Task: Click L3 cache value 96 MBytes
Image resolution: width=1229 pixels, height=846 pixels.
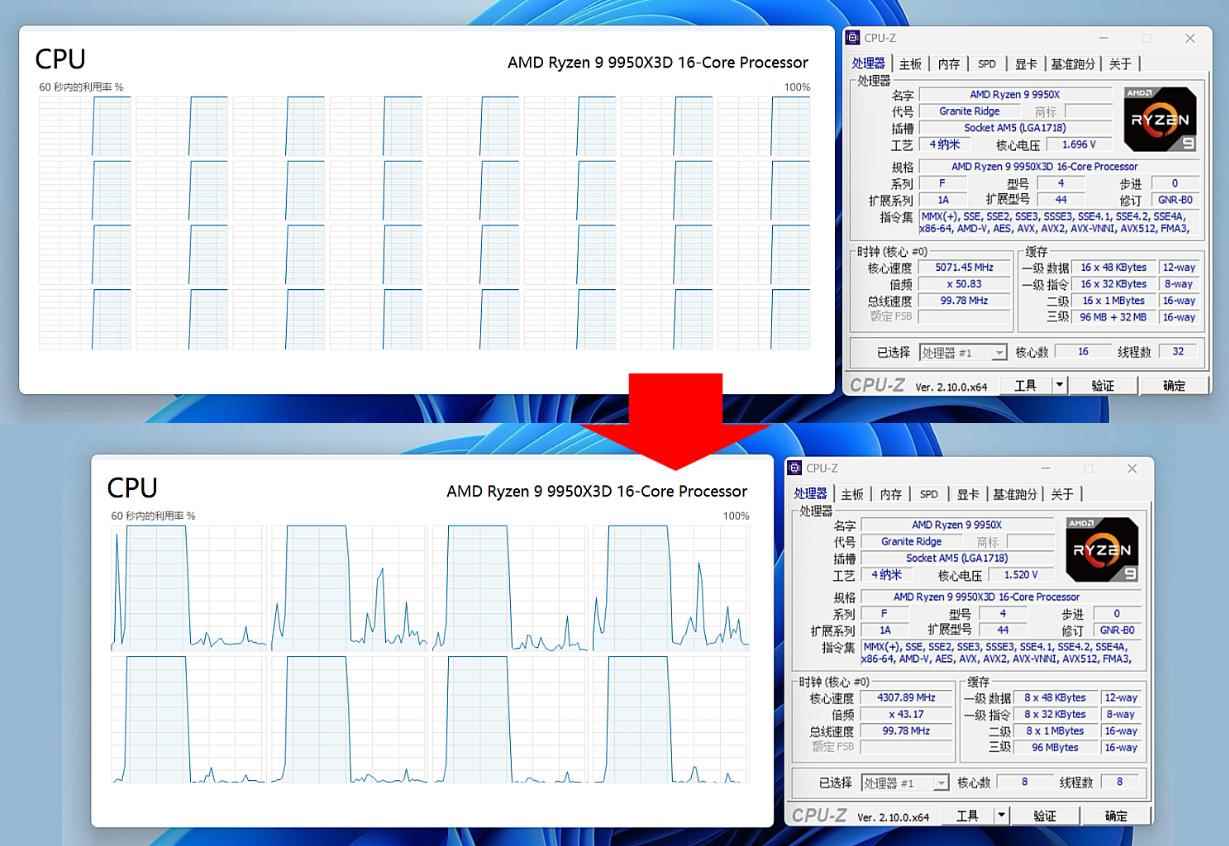Action: pos(1055,747)
